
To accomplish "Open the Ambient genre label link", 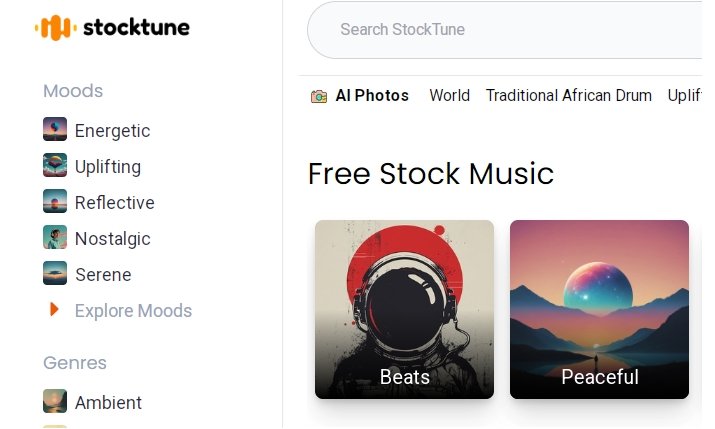I will [108, 402].
